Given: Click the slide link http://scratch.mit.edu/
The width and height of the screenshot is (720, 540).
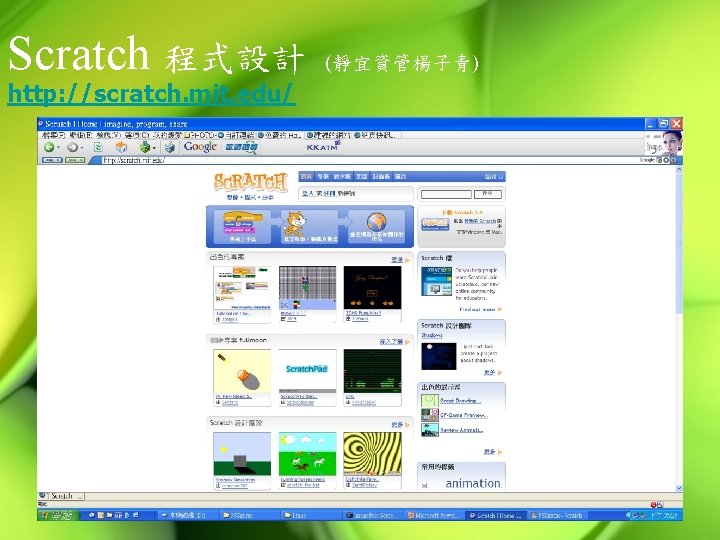Looking at the screenshot, I should coord(151,93).
